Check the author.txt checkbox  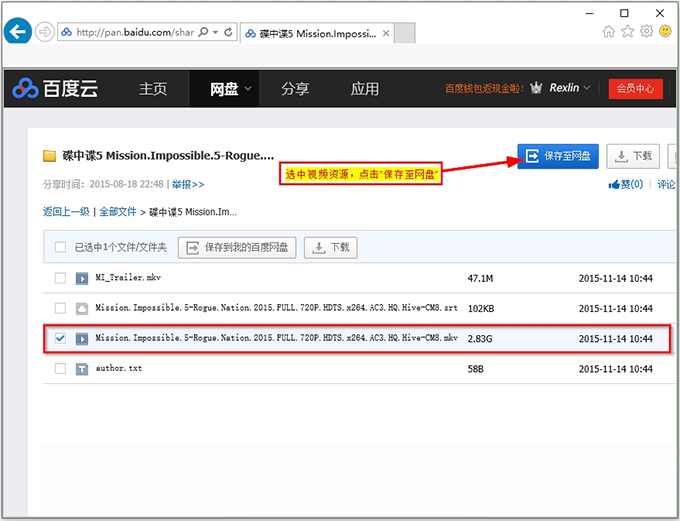click(60, 369)
